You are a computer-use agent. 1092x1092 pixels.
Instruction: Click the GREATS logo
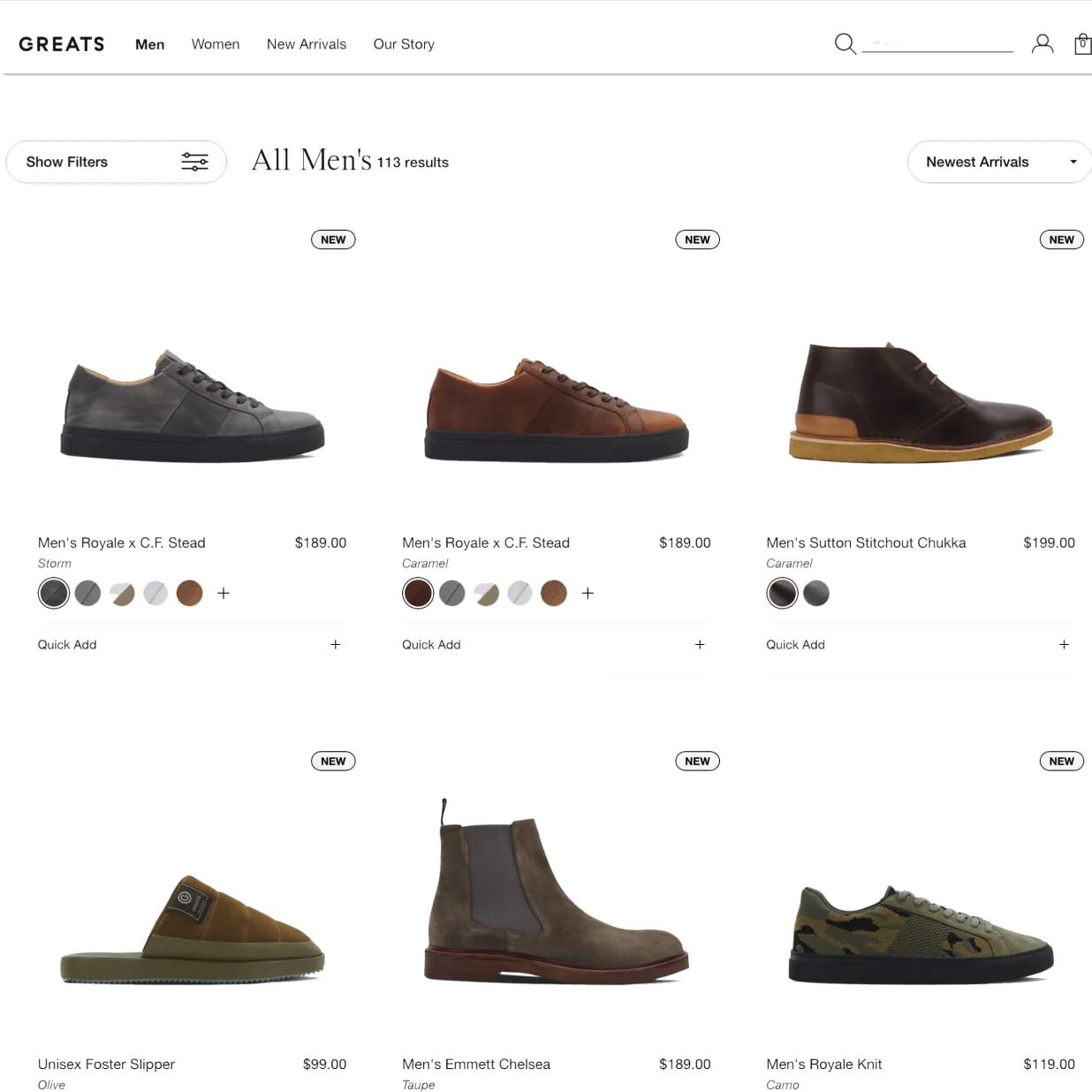pos(62,44)
